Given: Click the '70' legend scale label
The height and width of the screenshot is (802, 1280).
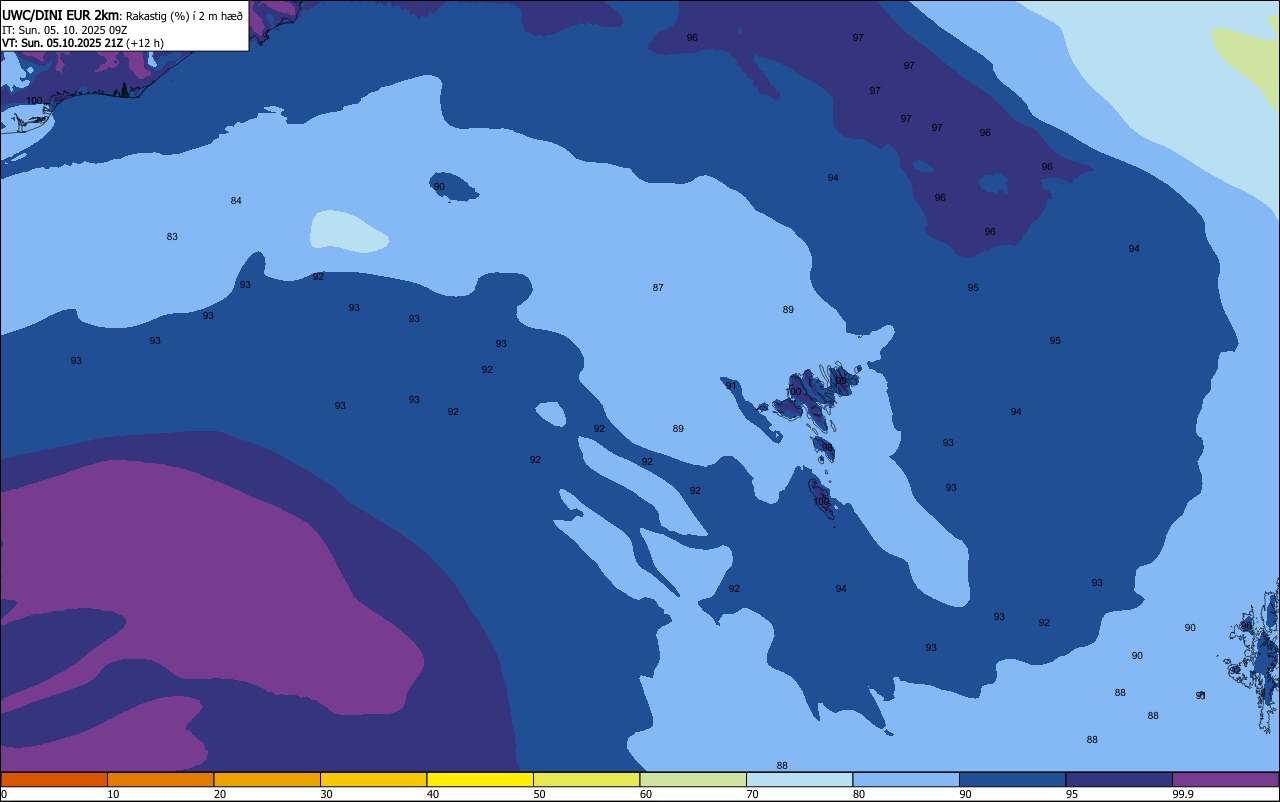Looking at the screenshot, I should pyautogui.click(x=752, y=794).
